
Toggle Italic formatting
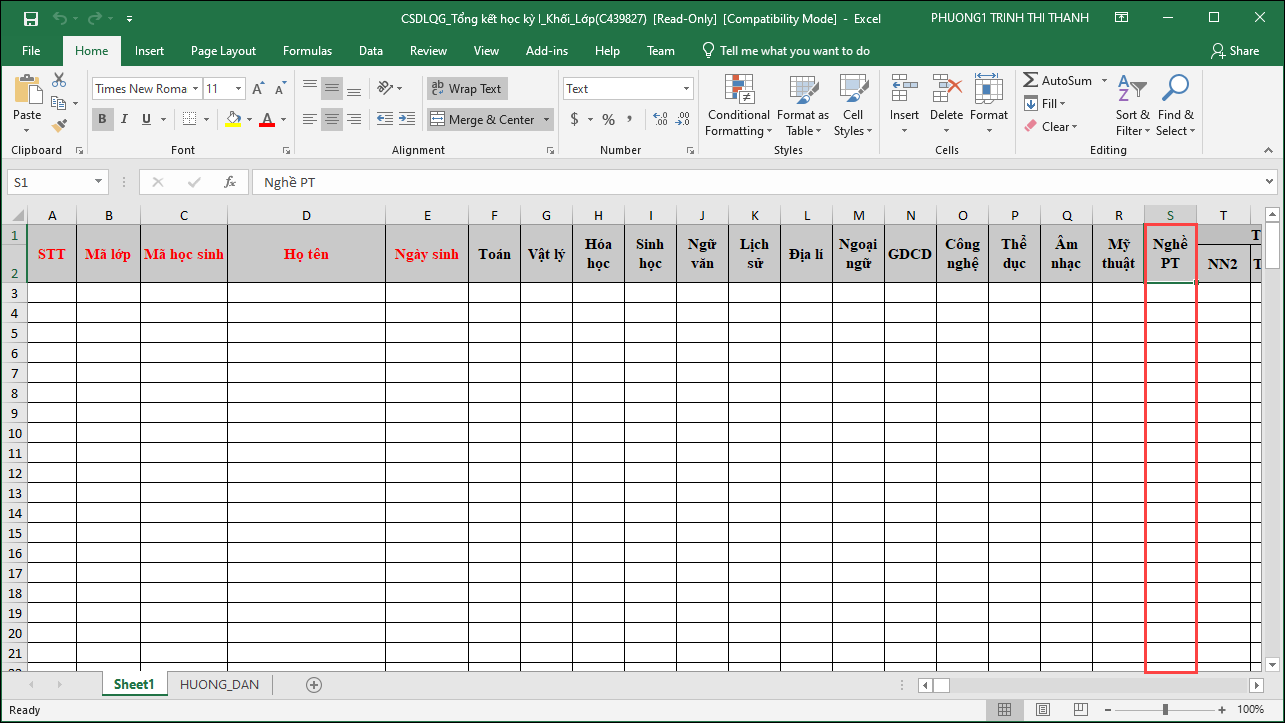(124, 120)
